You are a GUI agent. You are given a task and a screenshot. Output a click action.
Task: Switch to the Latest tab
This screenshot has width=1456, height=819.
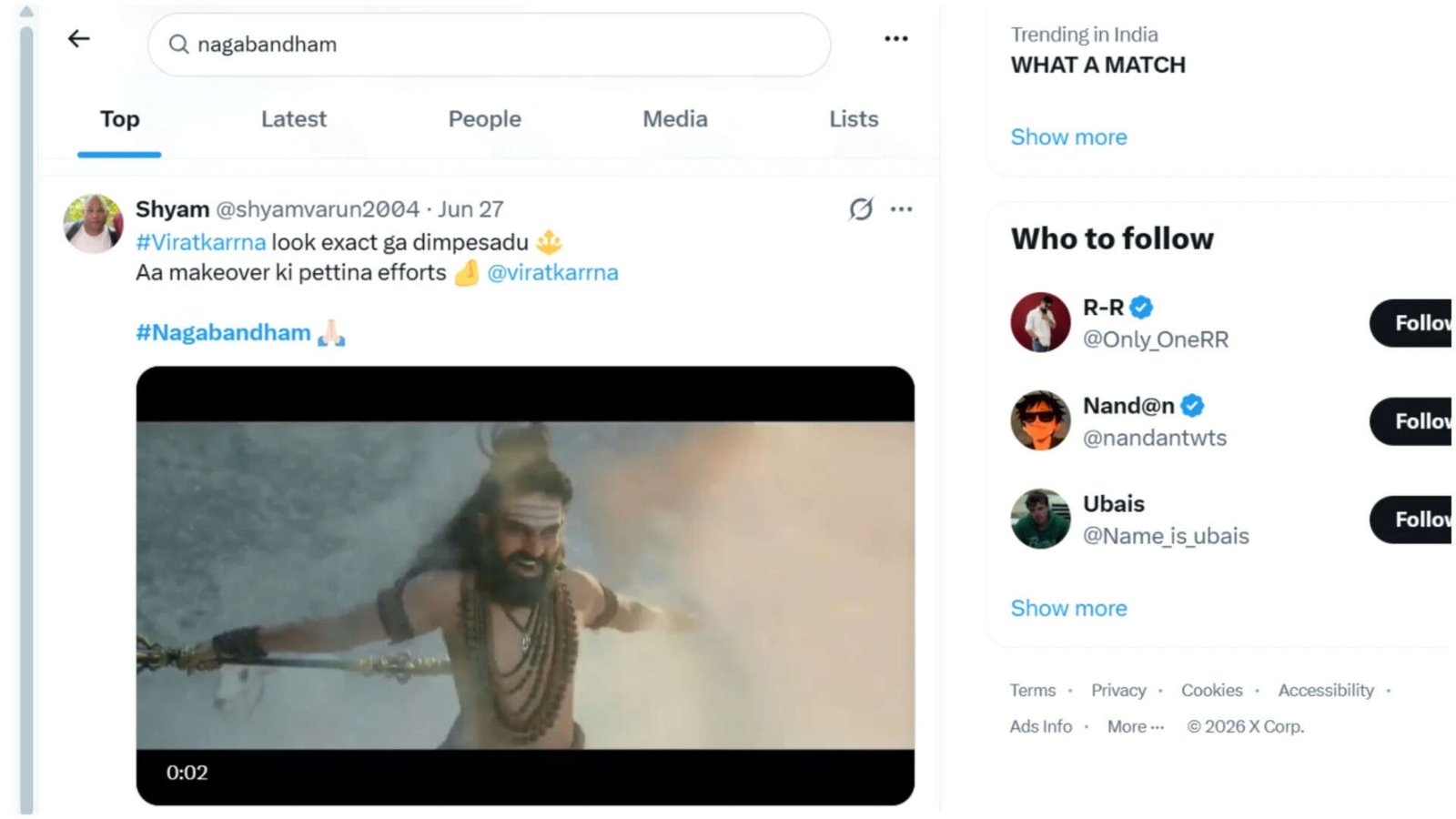[x=293, y=119]
